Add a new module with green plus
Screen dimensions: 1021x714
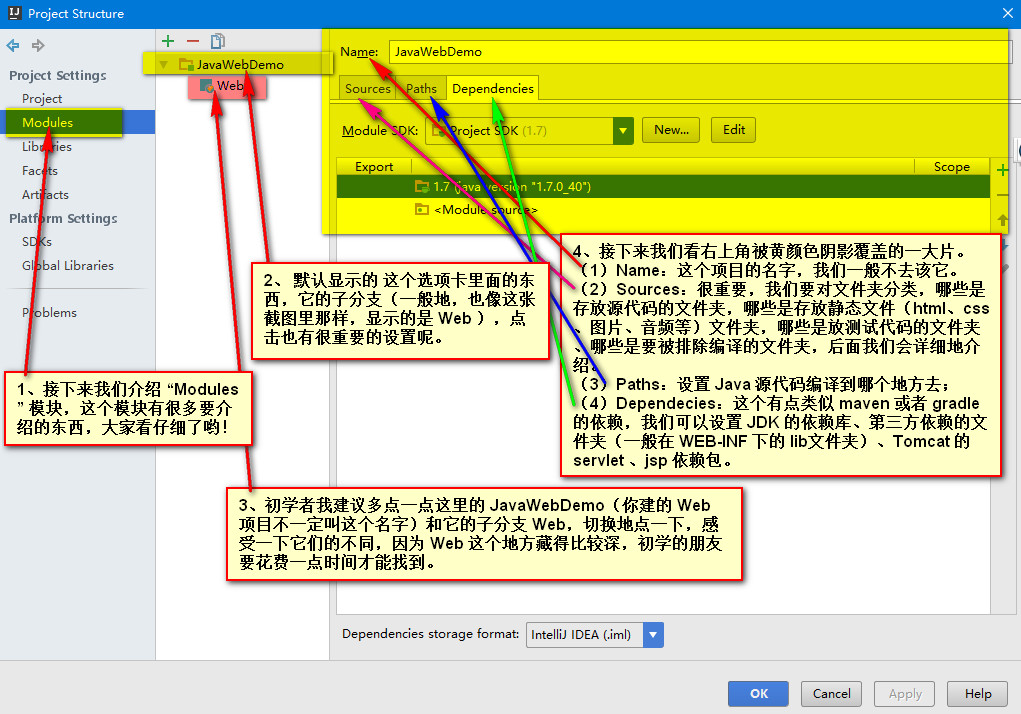coord(168,41)
